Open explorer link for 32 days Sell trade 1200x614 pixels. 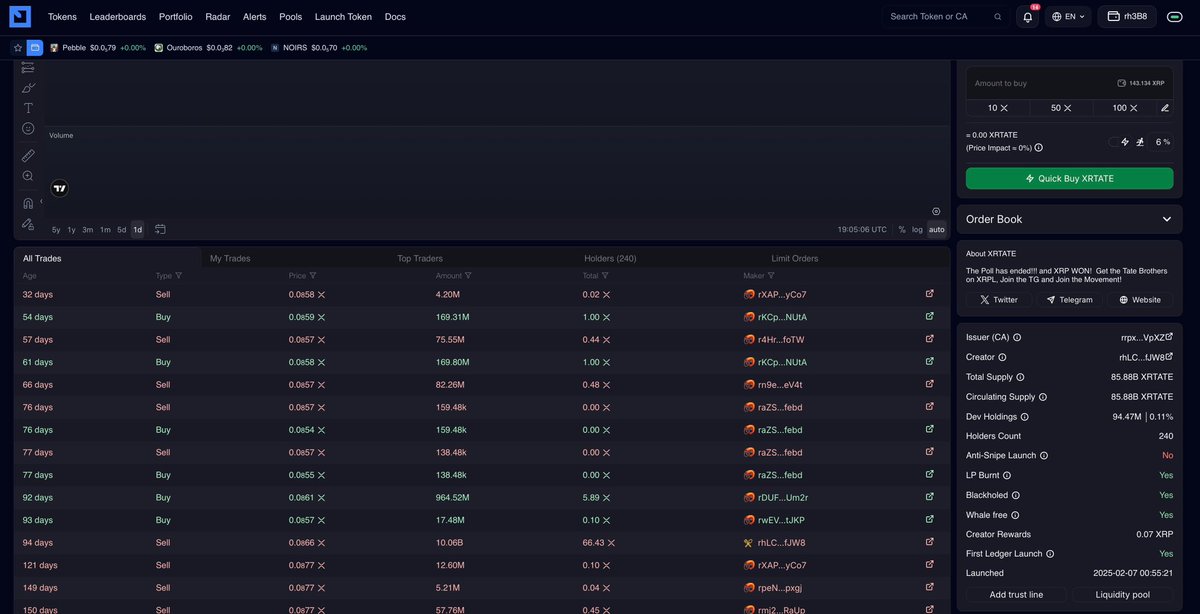930,294
